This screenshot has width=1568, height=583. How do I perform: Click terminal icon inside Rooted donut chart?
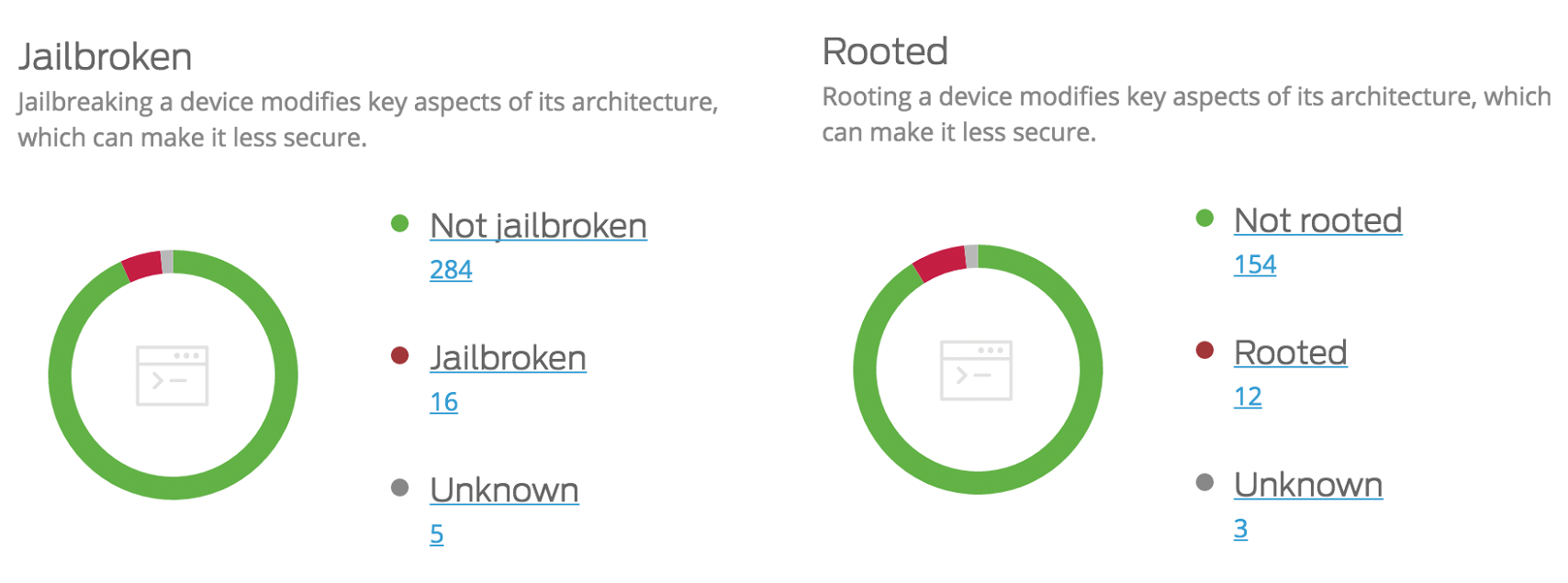pyautogui.click(x=977, y=370)
